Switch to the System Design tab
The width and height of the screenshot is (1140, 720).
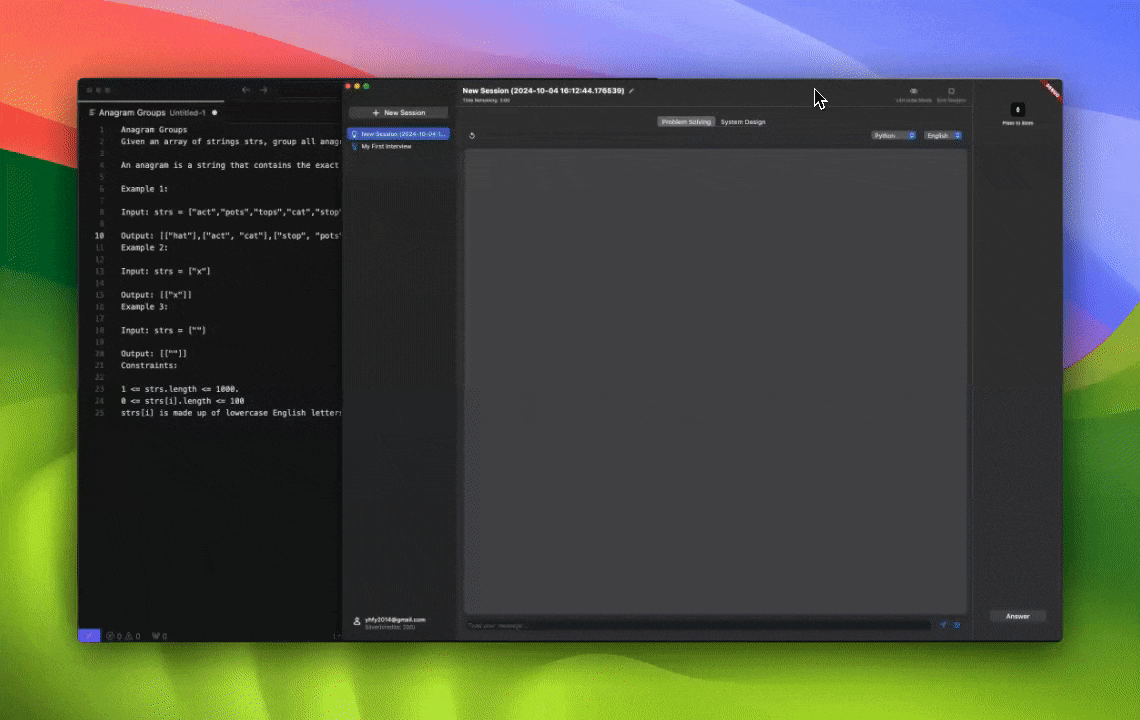click(743, 122)
